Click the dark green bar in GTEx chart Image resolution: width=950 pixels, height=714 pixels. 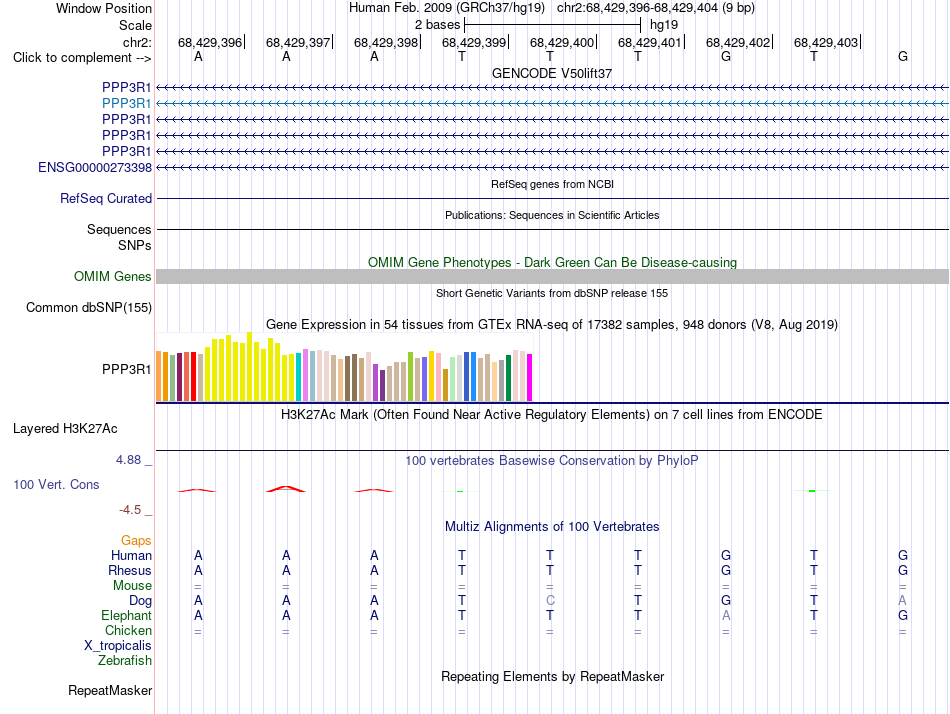(x=508, y=378)
